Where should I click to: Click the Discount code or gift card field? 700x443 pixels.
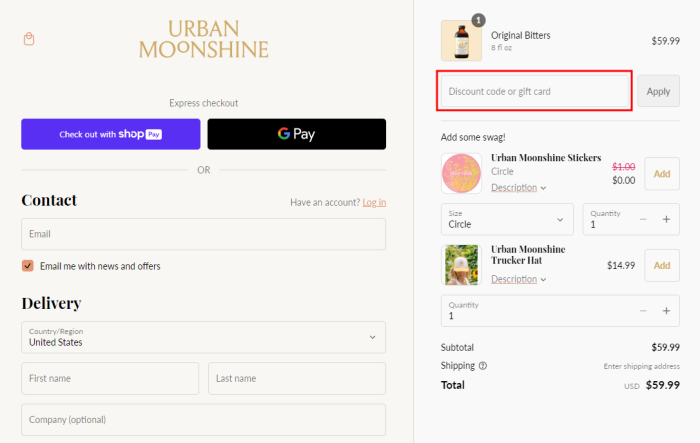pos(535,91)
